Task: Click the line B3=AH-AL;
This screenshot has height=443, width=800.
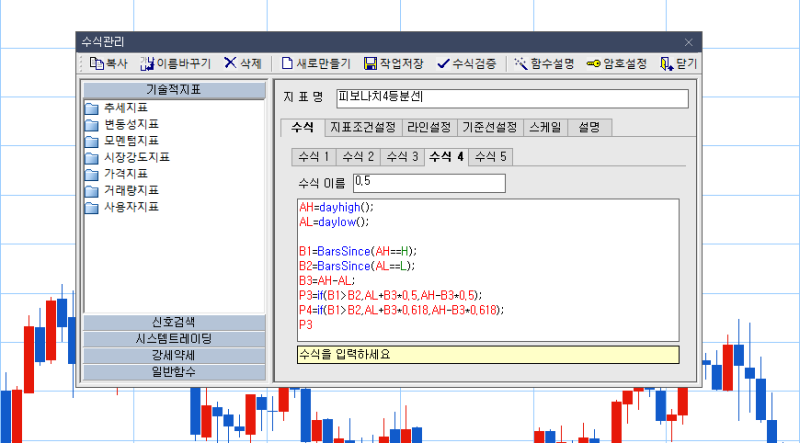Action: (x=327, y=281)
